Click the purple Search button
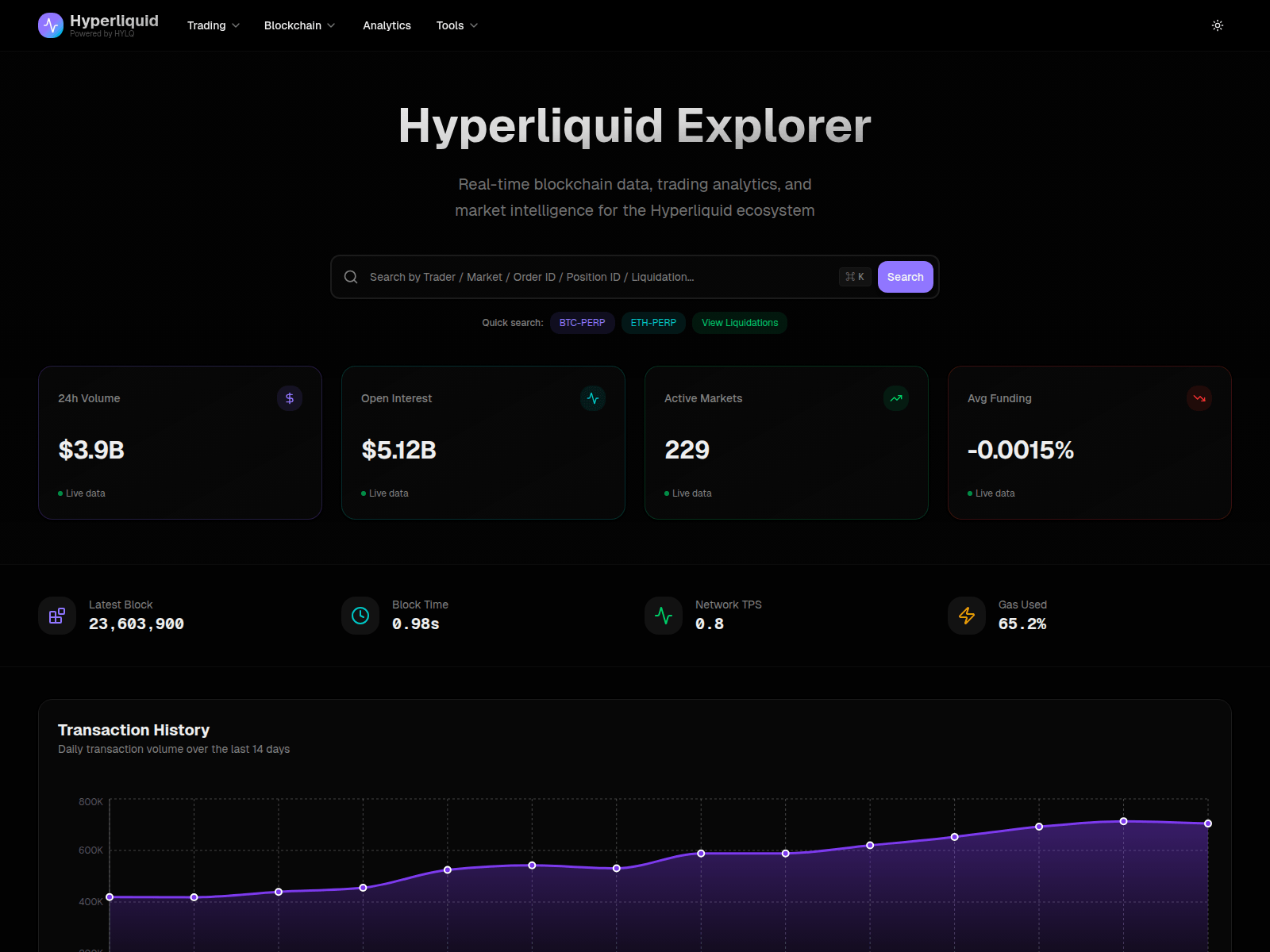The width and height of the screenshot is (1270, 952). pos(906,277)
